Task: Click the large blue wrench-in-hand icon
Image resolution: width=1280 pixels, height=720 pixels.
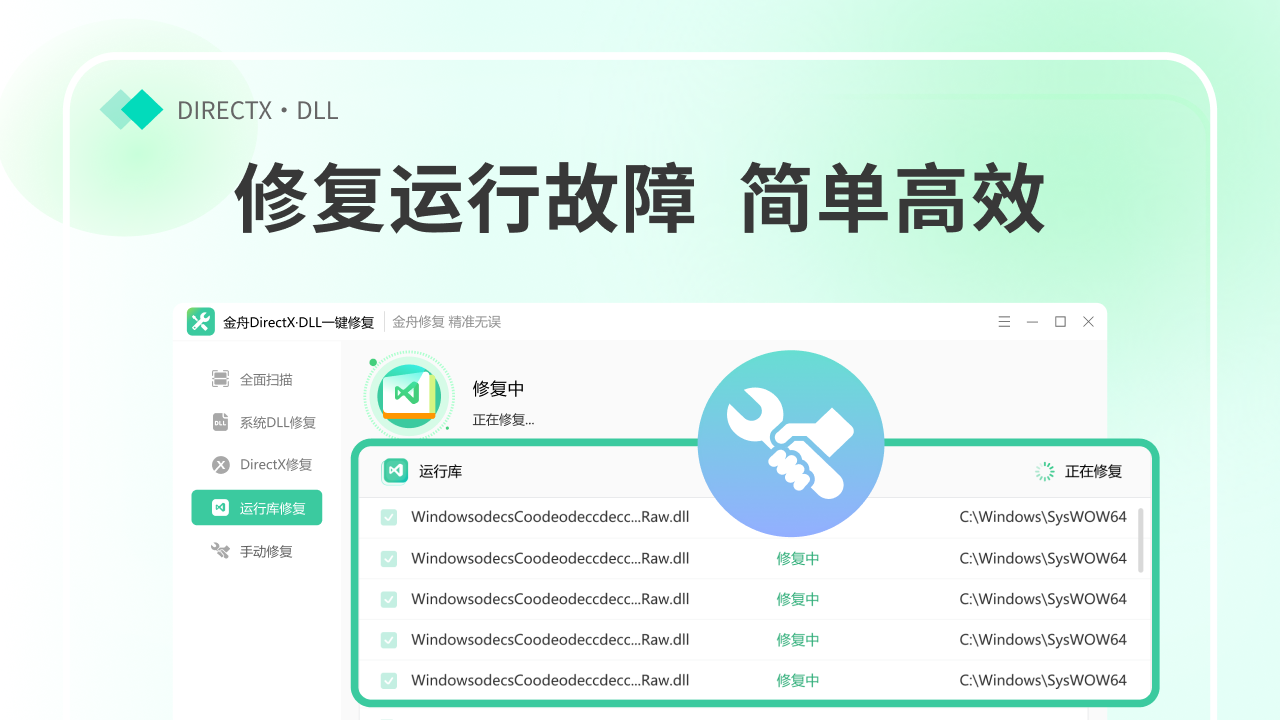Action: pos(790,443)
